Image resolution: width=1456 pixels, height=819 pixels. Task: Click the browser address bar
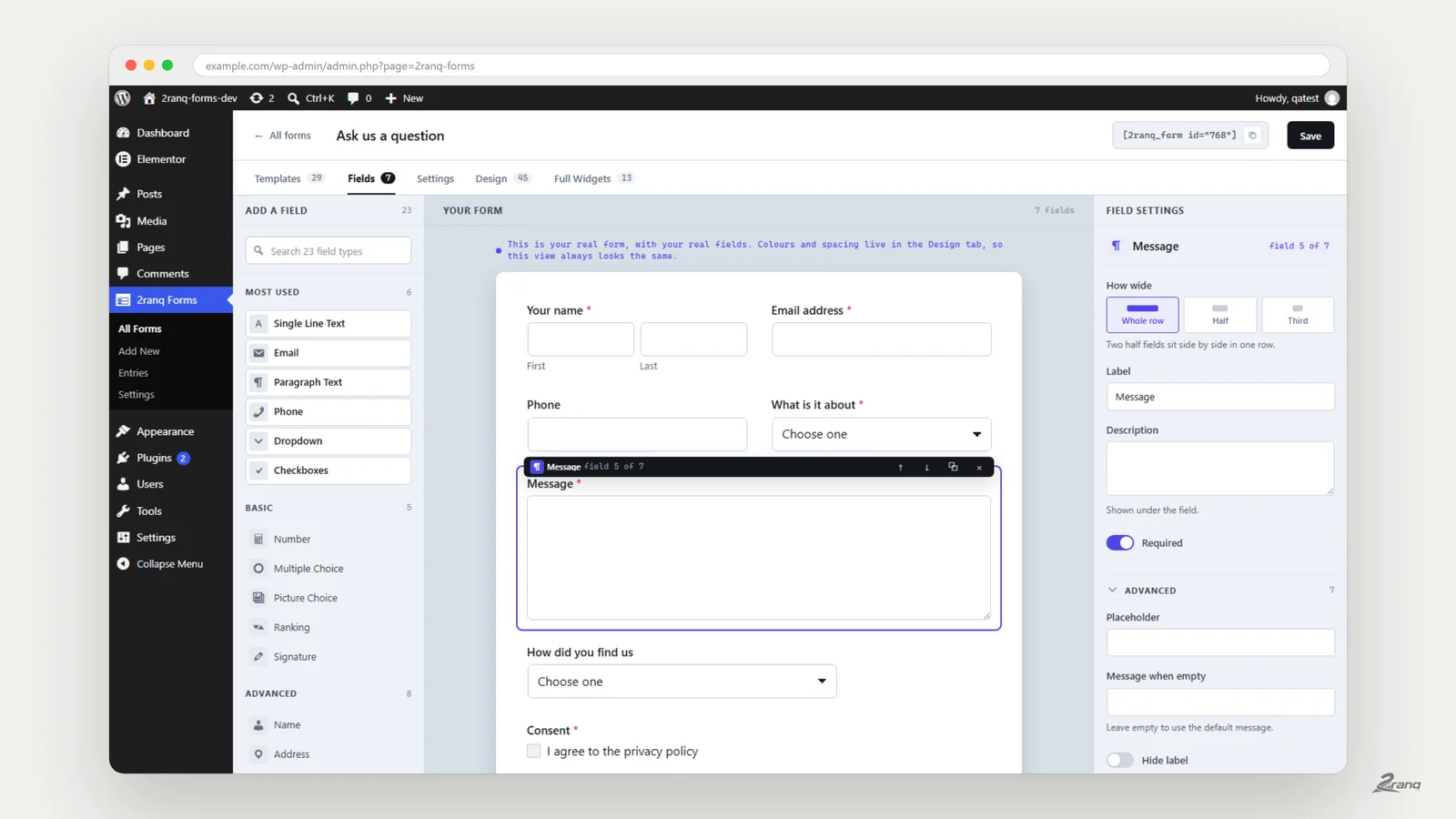pyautogui.click(x=762, y=66)
